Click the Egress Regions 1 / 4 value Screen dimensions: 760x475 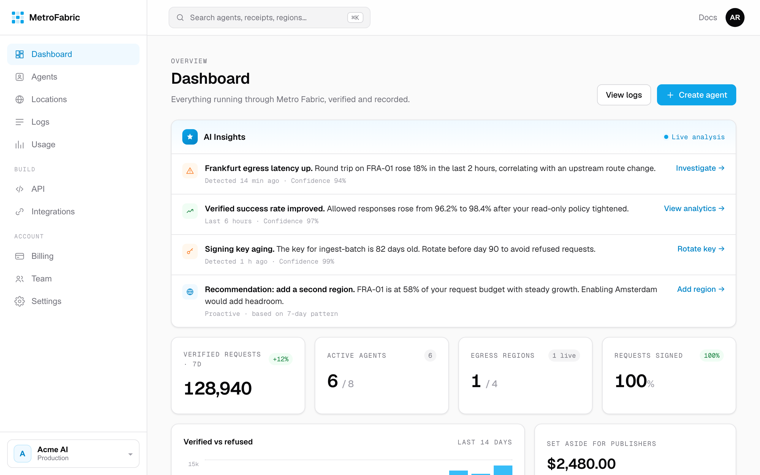pyautogui.click(x=484, y=381)
